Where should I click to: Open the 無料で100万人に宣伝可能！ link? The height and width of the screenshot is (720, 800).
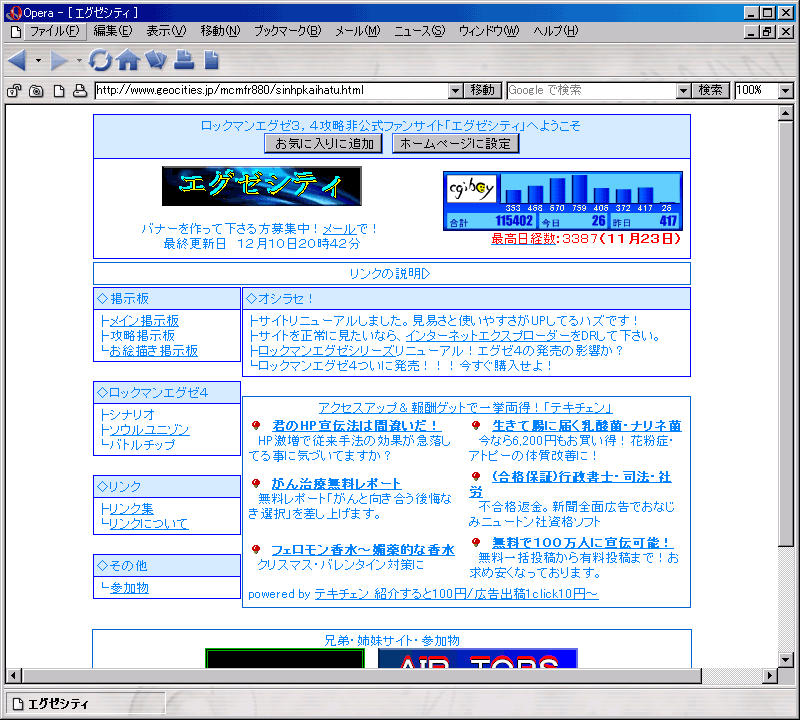point(581,542)
